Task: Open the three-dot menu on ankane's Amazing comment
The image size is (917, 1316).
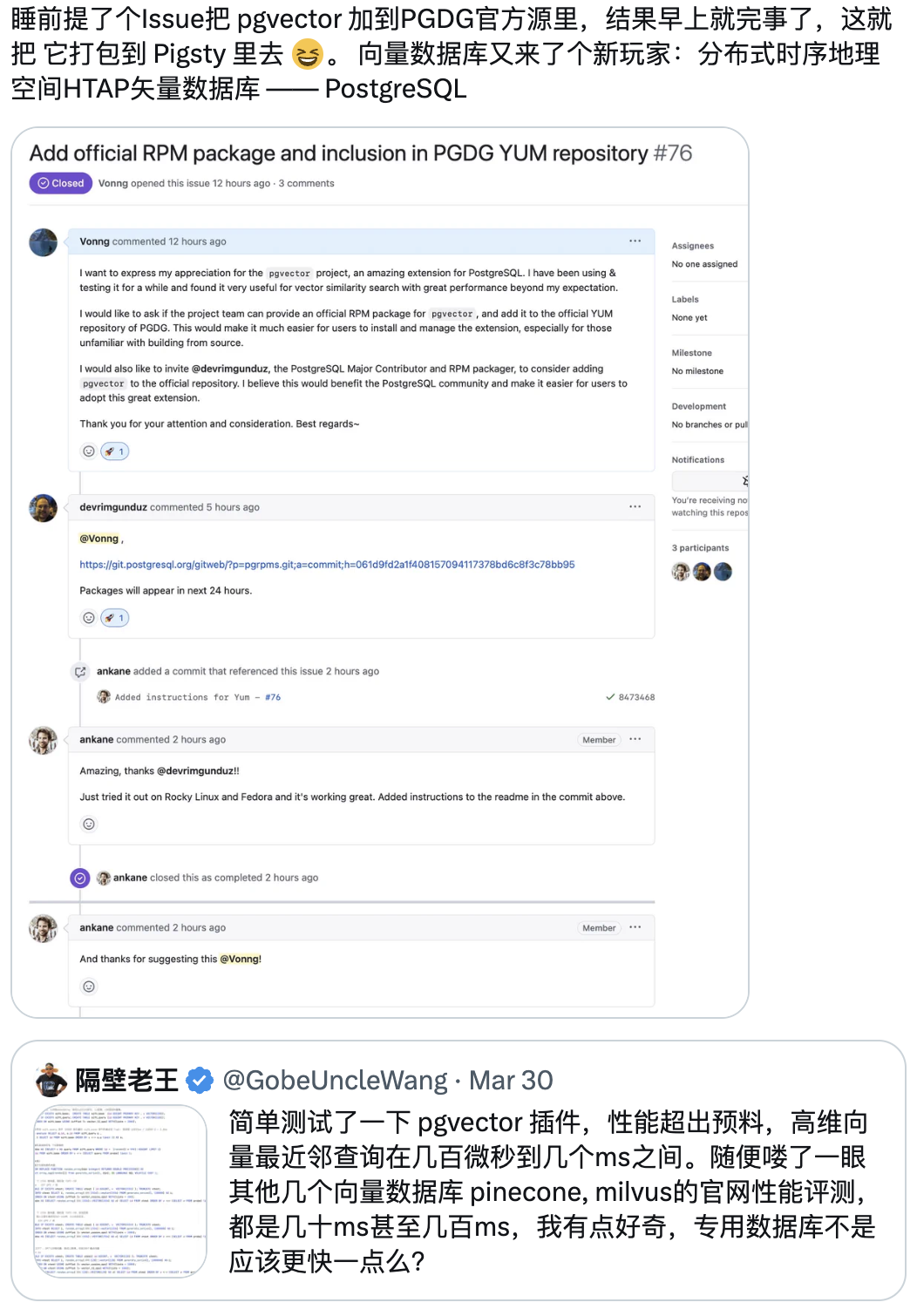Action: pyautogui.click(x=635, y=739)
